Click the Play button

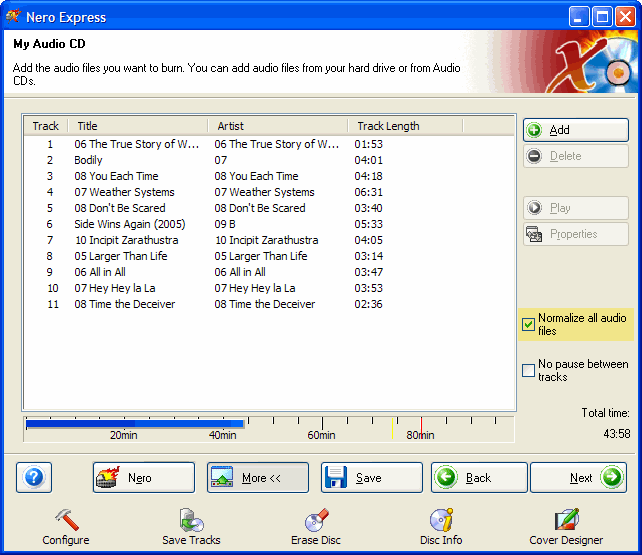pos(576,208)
